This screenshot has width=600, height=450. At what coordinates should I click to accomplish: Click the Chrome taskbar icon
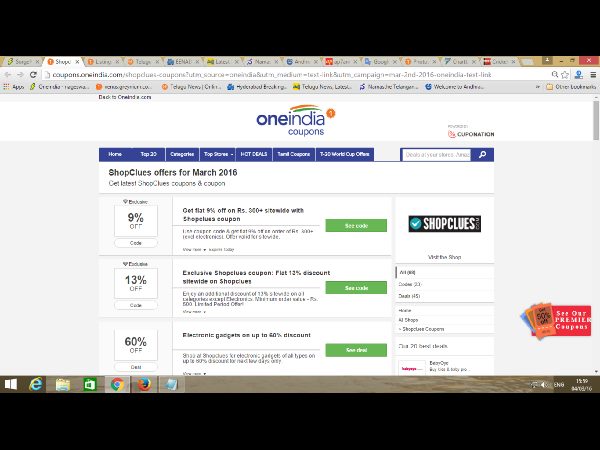pyautogui.click(x=116, y=384)
